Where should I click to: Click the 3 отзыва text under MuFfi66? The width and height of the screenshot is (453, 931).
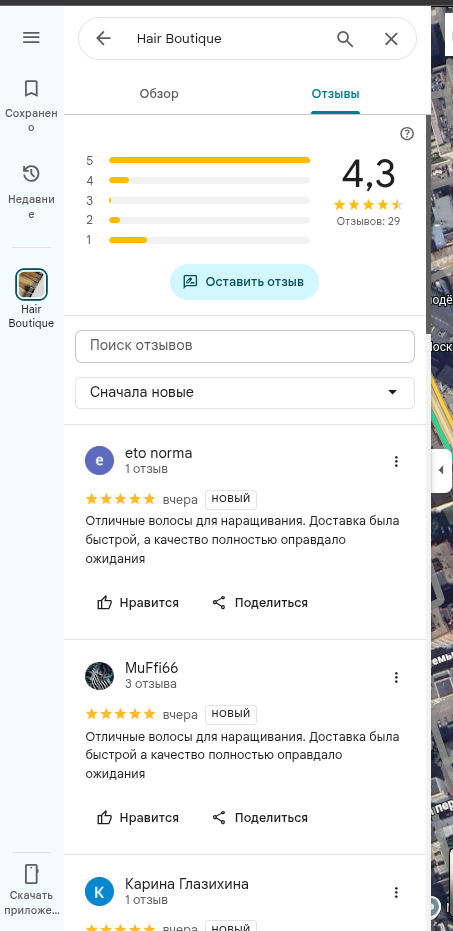pos(151,684)
